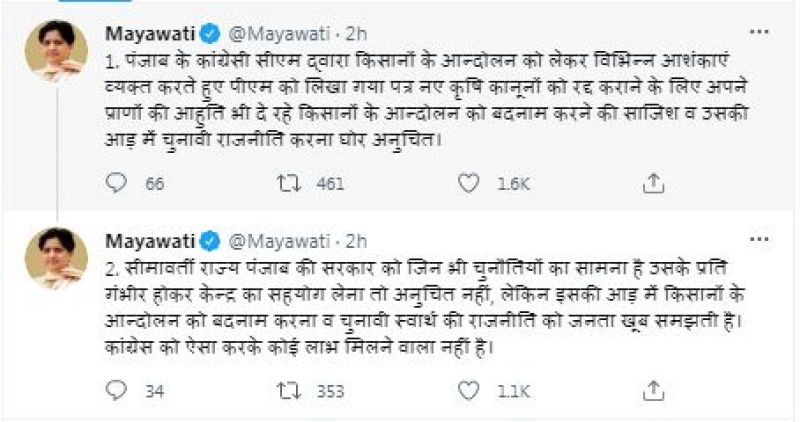Click reply icon on first tweet
800x422 pixels.
(x=118, y=183)
